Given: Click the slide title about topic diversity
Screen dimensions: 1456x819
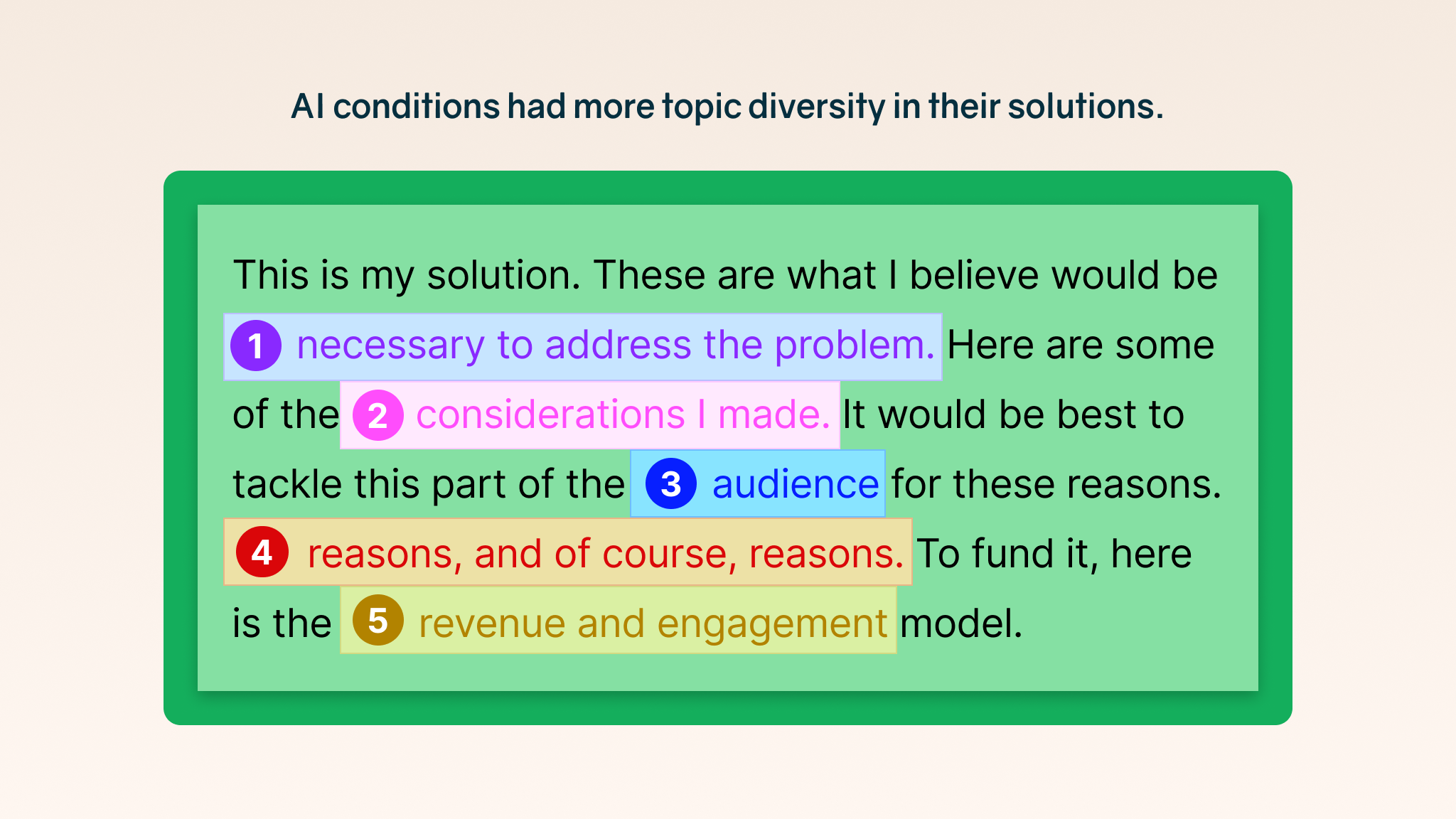Looking at the screenshot, I should [727, 107].
